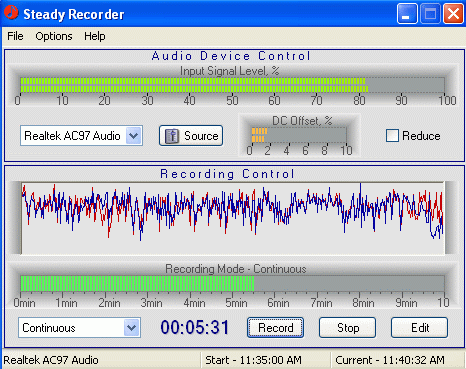Enable the Reduce checkbox
Viewport: 466px width, 369px height.
tap(392, 136)
